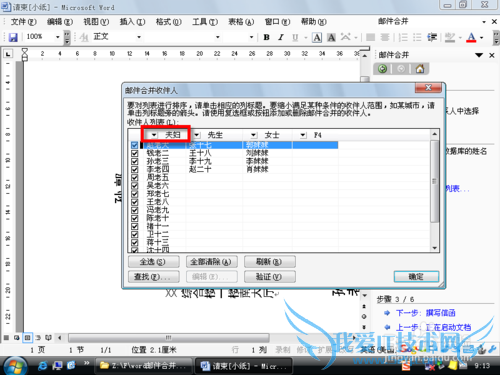Click the 验证 button
Screen dimensions: 500x375
click(x=270, y=277)
